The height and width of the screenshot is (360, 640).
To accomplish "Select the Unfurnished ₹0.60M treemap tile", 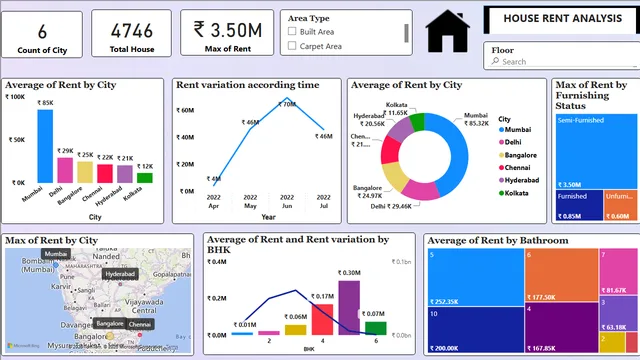I will (x=620, y=205).
